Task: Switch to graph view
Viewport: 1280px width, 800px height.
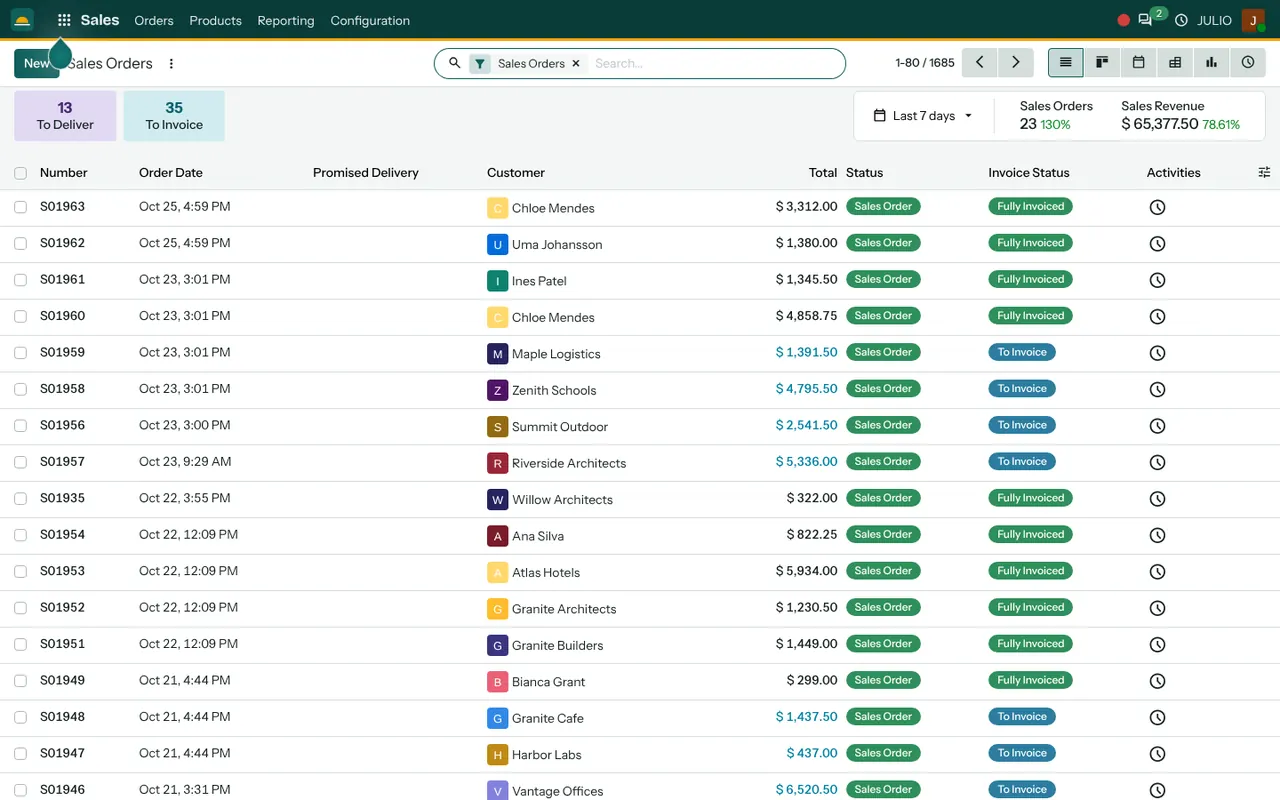Action: (1211, 62)
